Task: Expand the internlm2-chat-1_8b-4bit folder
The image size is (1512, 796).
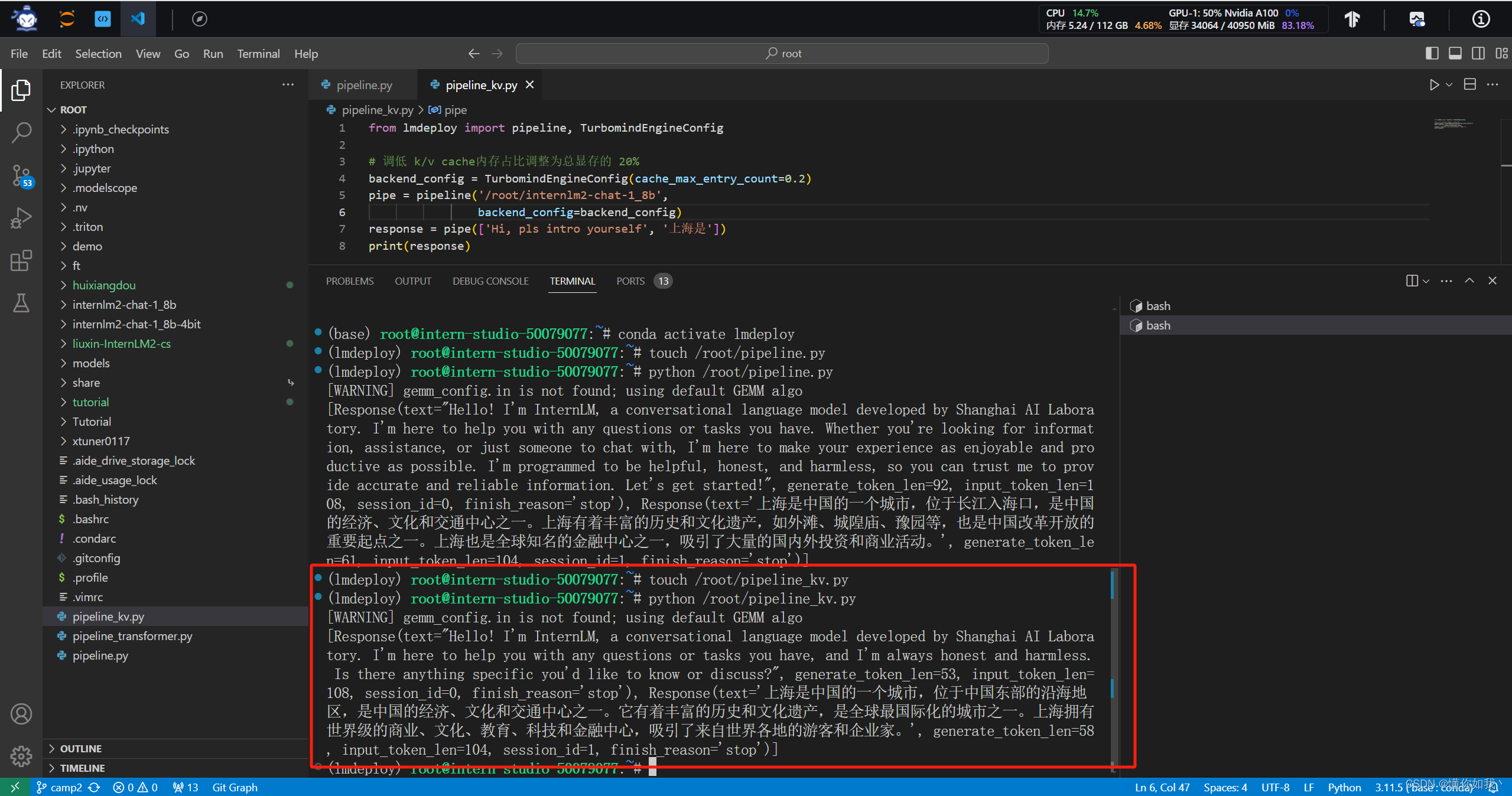Action: point(136,324)
